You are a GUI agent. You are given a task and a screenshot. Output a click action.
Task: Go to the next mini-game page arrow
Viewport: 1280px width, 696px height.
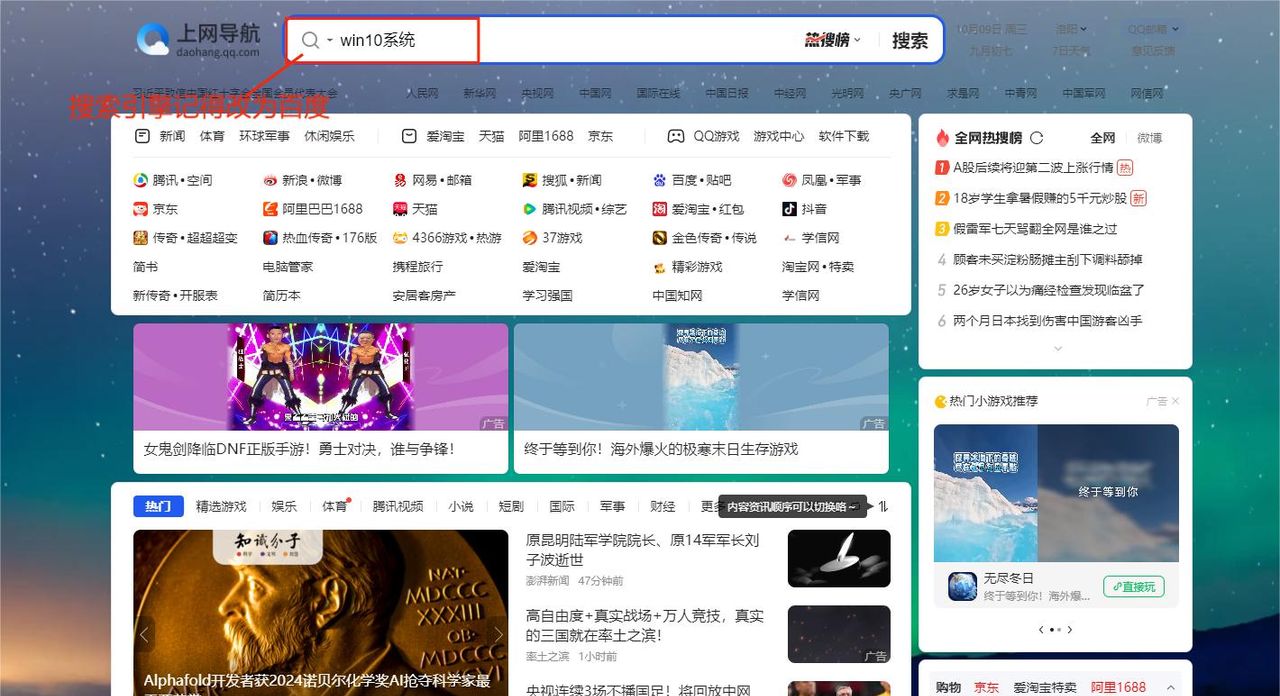(1070, 630)
